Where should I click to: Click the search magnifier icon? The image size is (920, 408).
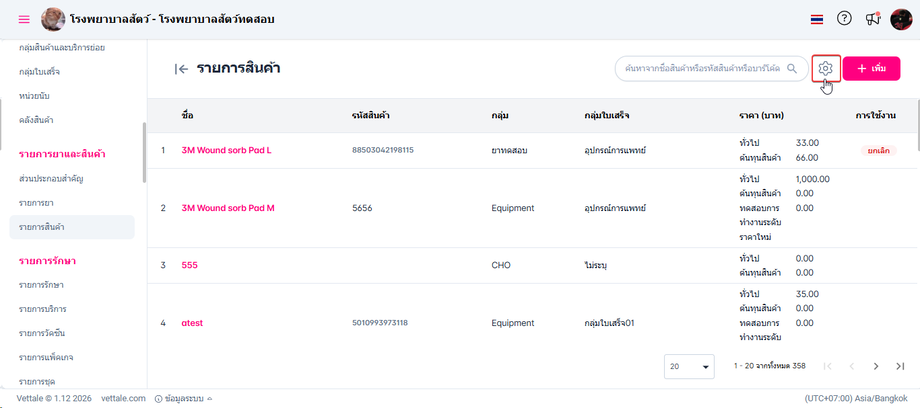point(792,68)
